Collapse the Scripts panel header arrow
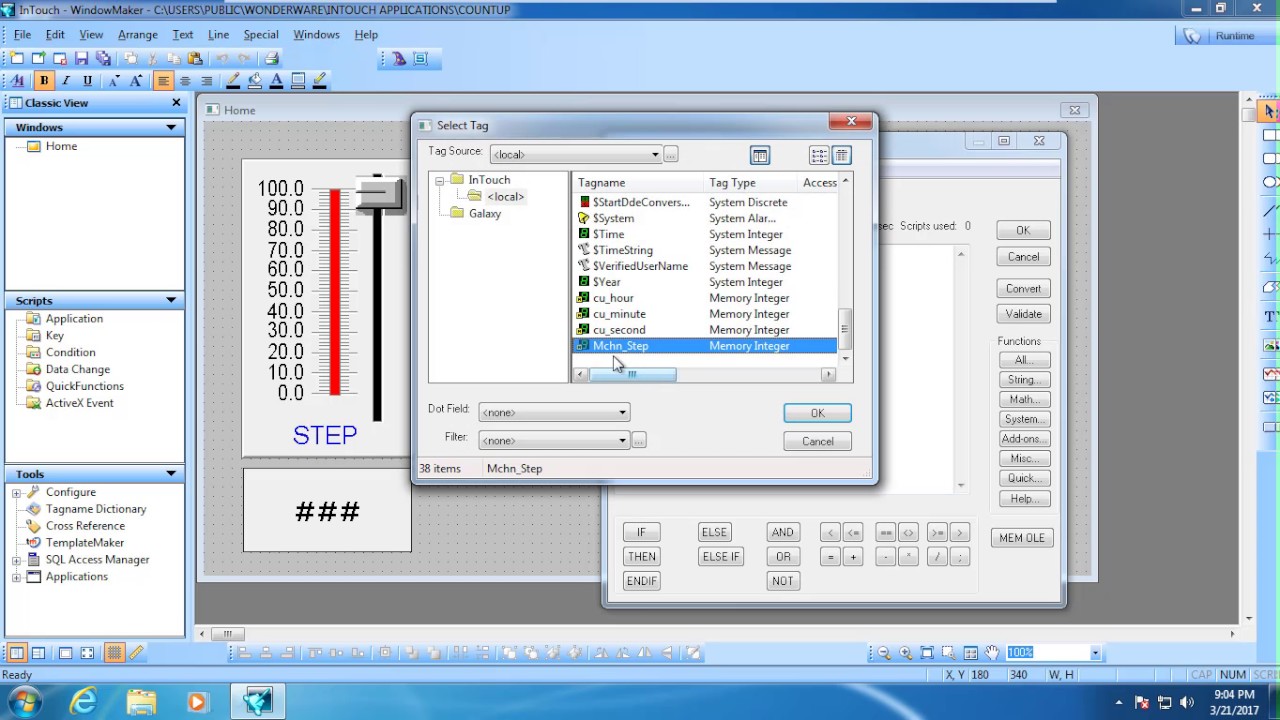 [x=171, y=301]
